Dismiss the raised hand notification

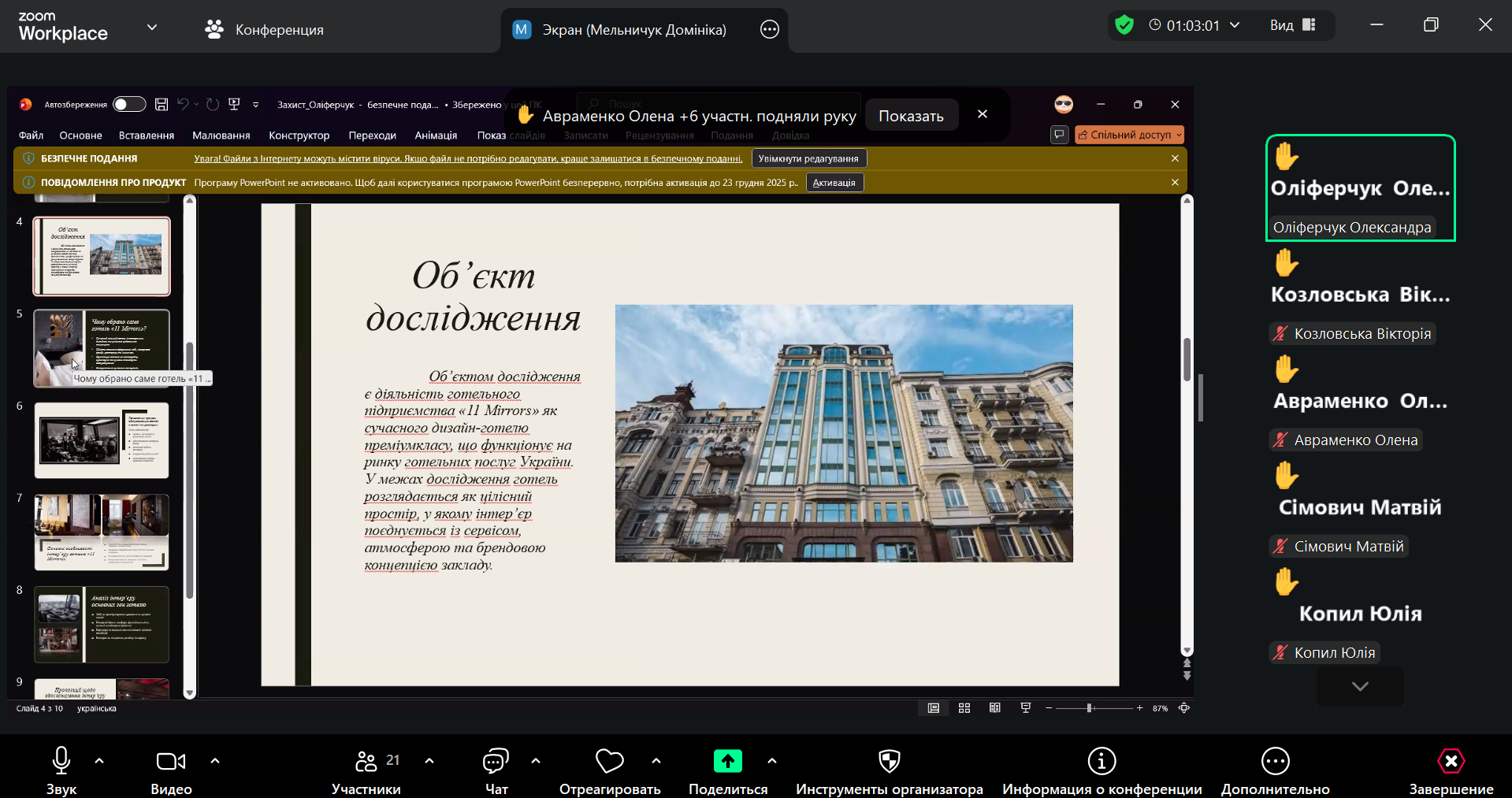[983, 114]
